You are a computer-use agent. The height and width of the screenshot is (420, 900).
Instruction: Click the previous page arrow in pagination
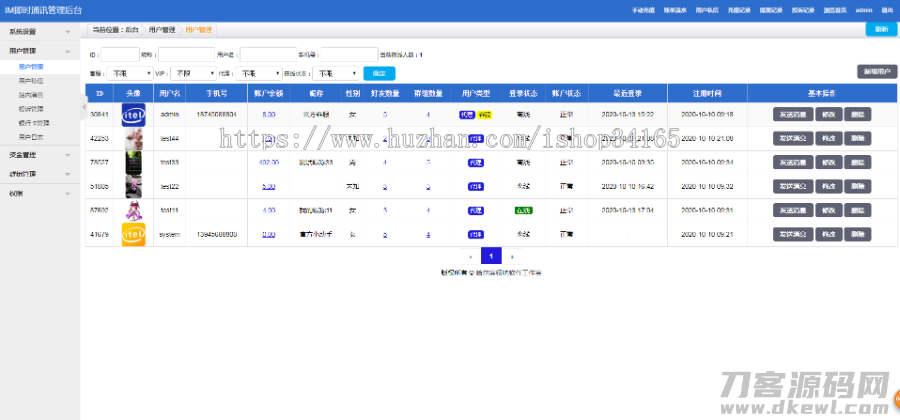pos(470,256)
